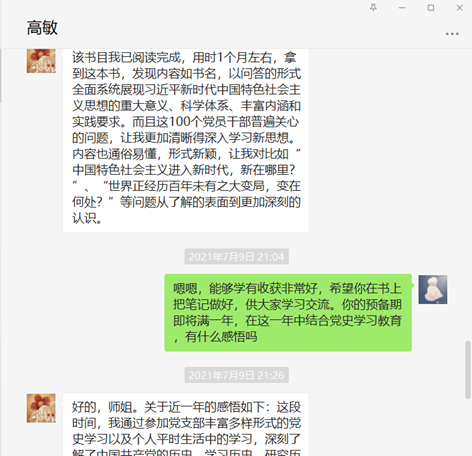Open 高敏's avatar beside the bottom message

(x=41, y=408)
